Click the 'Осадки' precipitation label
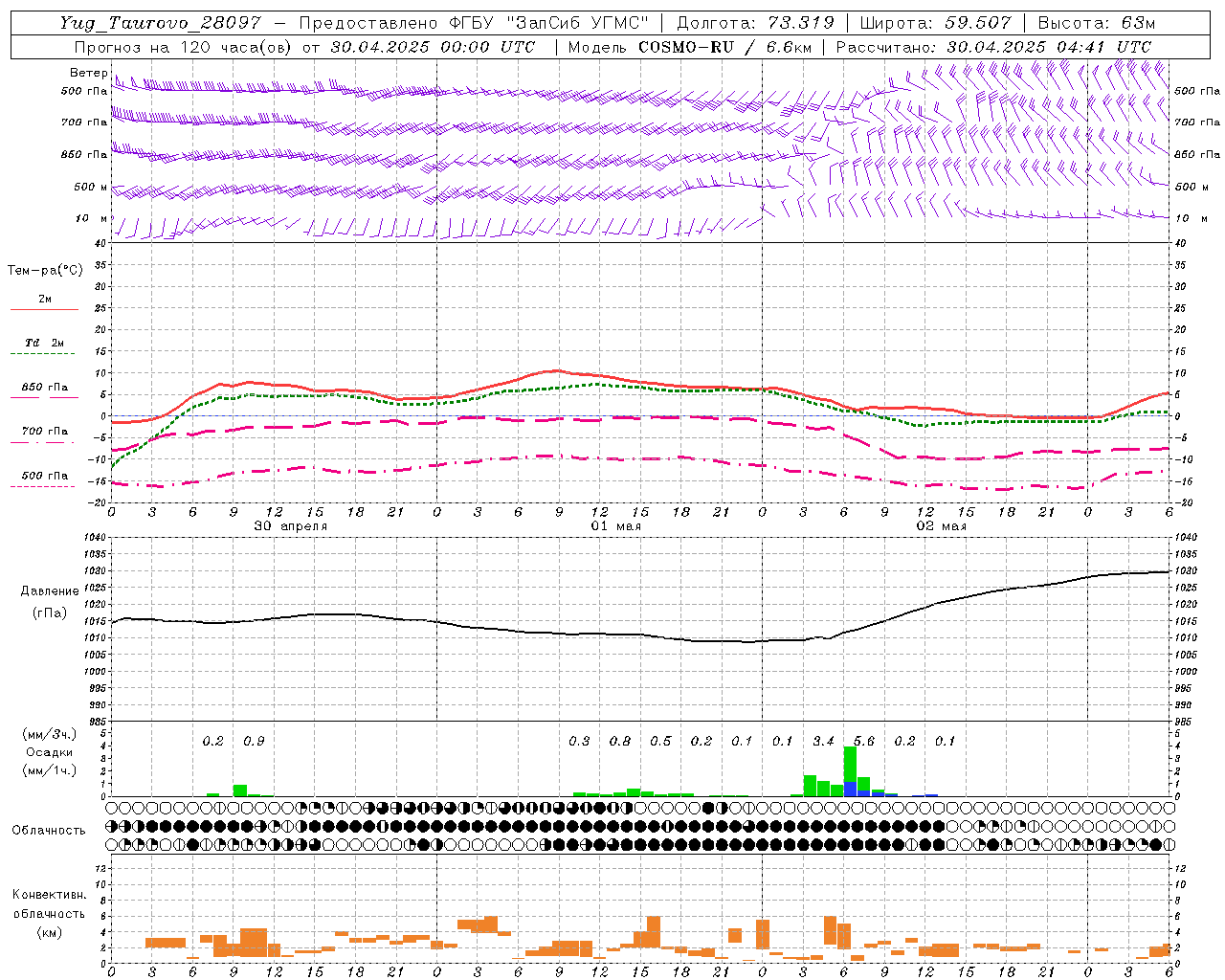 [x=49, y=752]
